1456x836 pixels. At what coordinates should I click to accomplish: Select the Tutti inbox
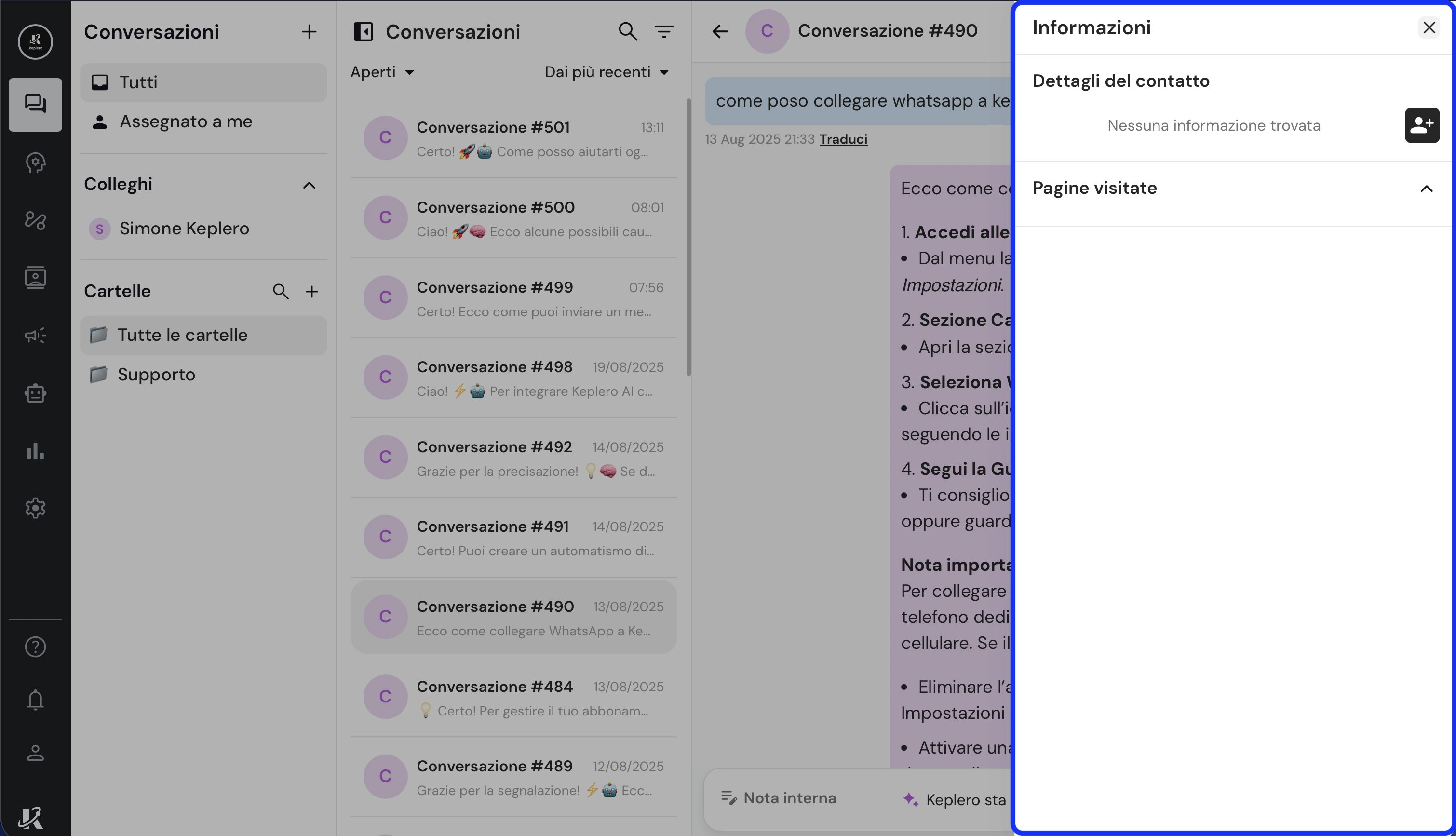[203, 82]
